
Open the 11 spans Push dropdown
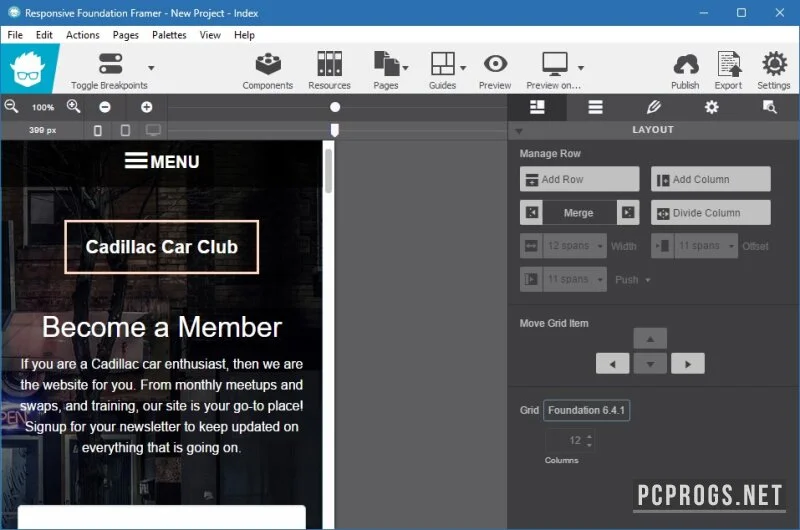pos(574,280)
